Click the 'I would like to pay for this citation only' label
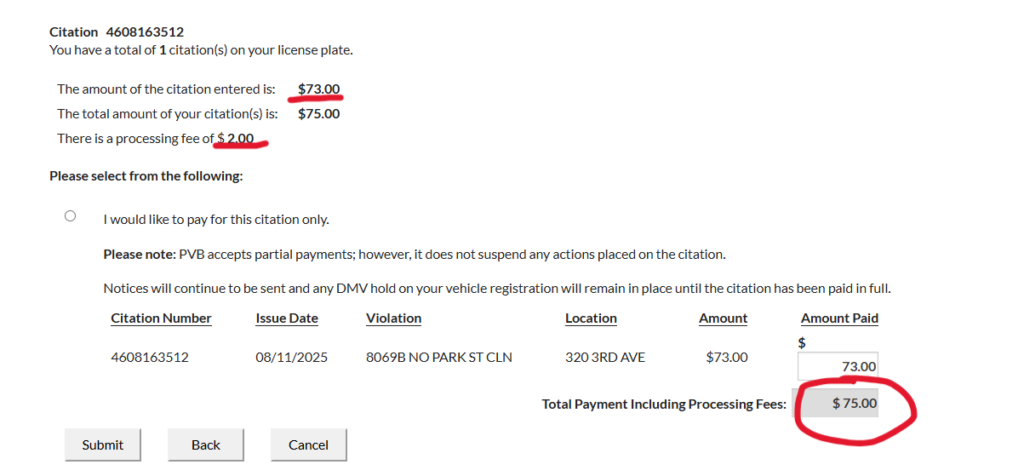Viewport: 1024px width, 476px height. [216, 219]
